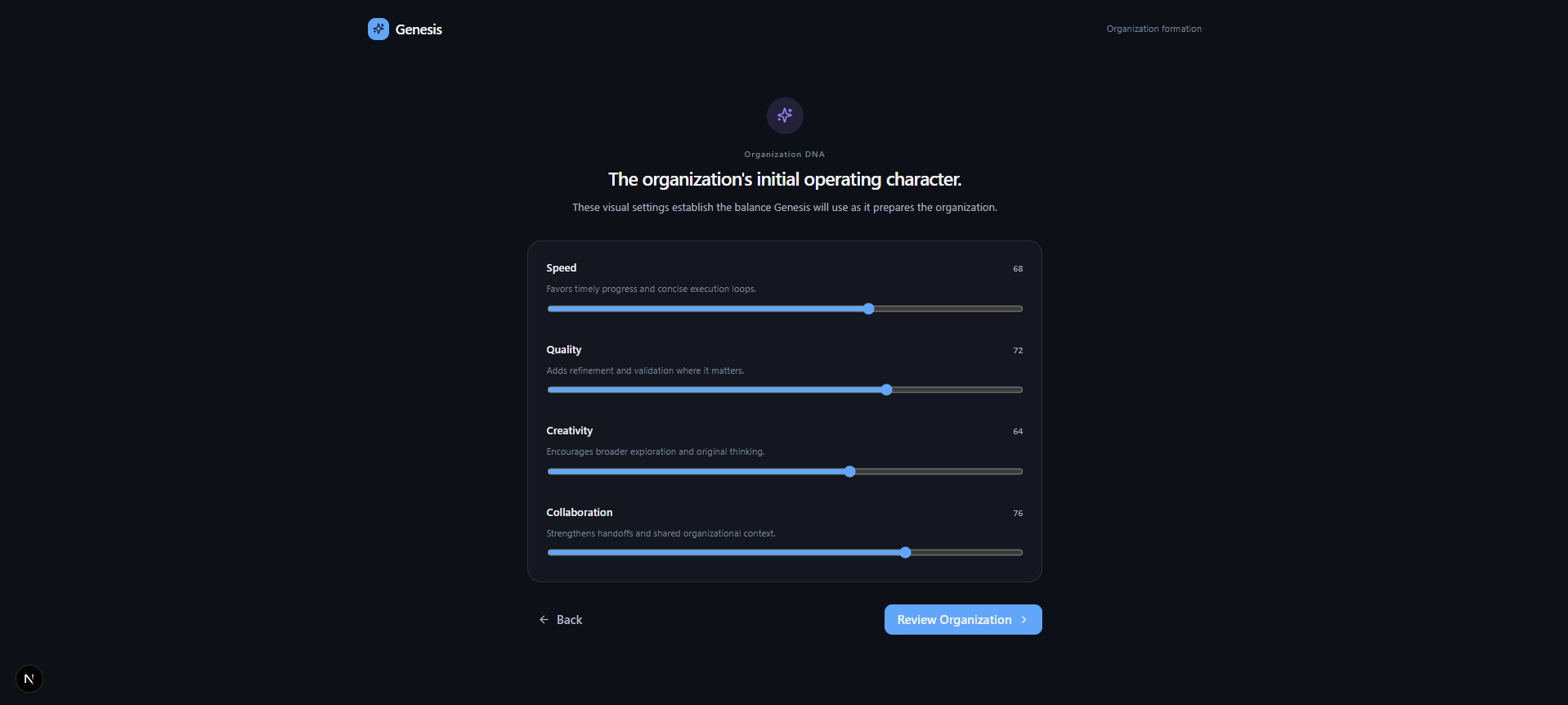Click 'Encourages broader exploration' description
The image size is (1568, 705).
click(x=656, y=451)
